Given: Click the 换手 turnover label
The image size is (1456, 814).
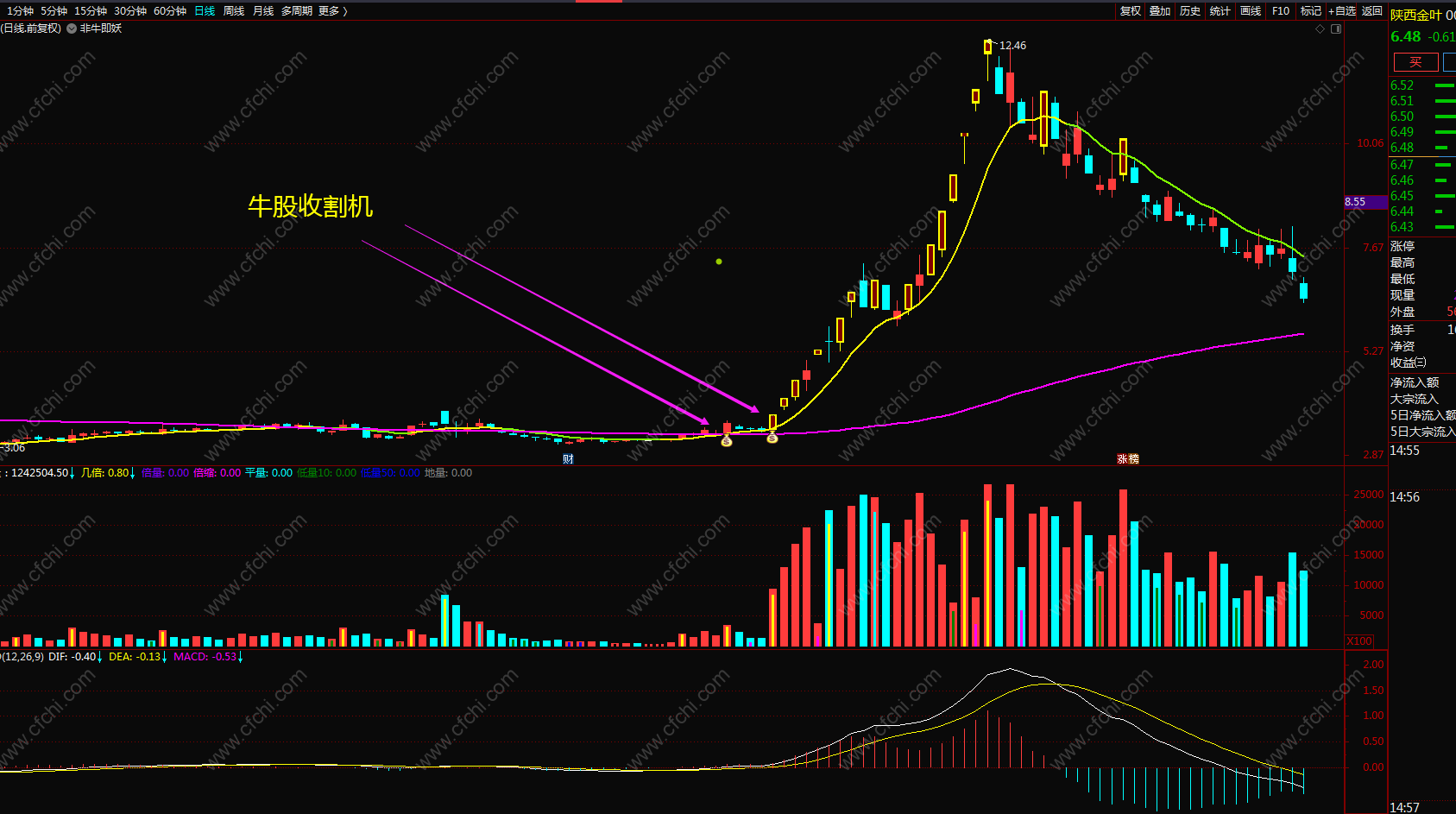Looking at the screenshot, I should [x=1402, y=331].
